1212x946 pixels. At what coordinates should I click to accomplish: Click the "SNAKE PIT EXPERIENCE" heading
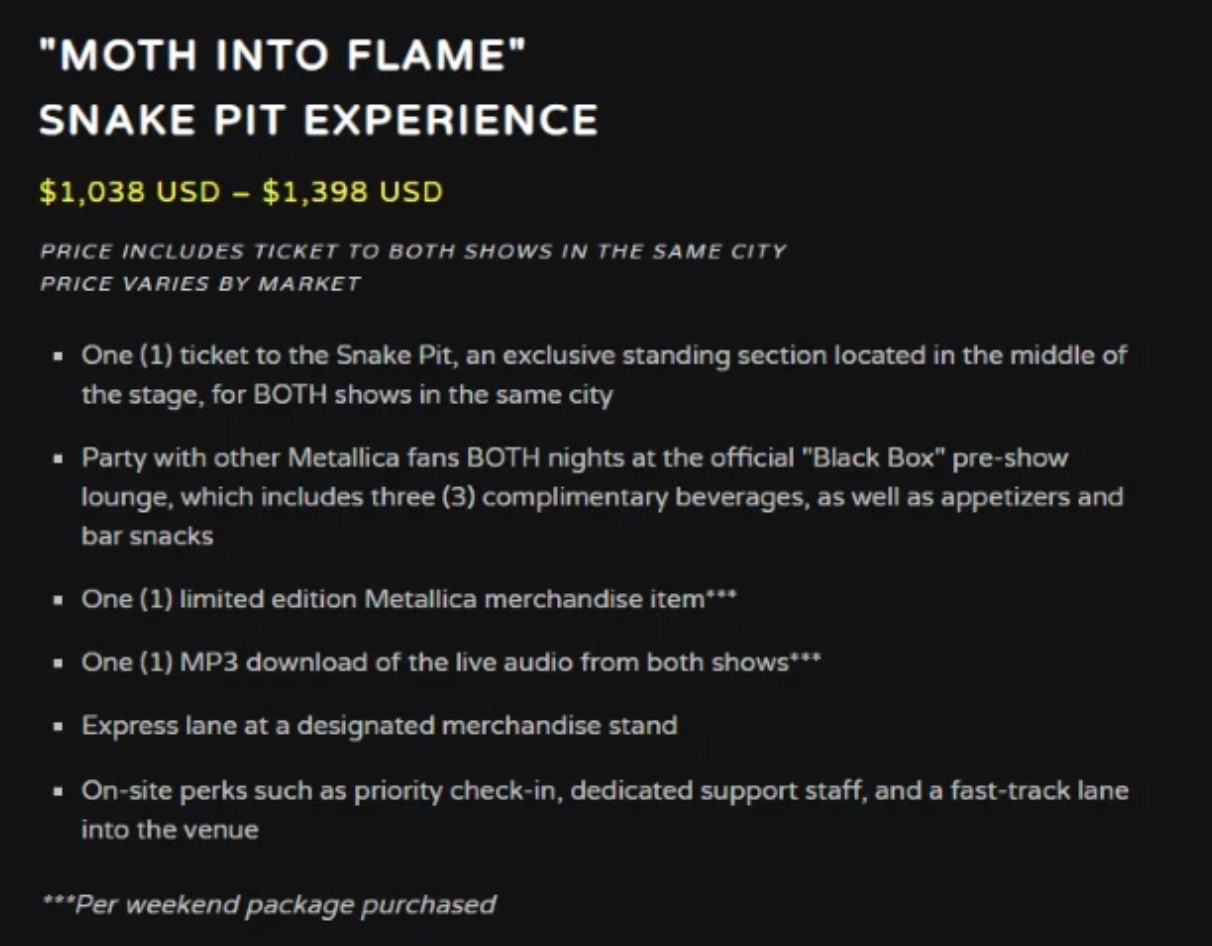318,120
